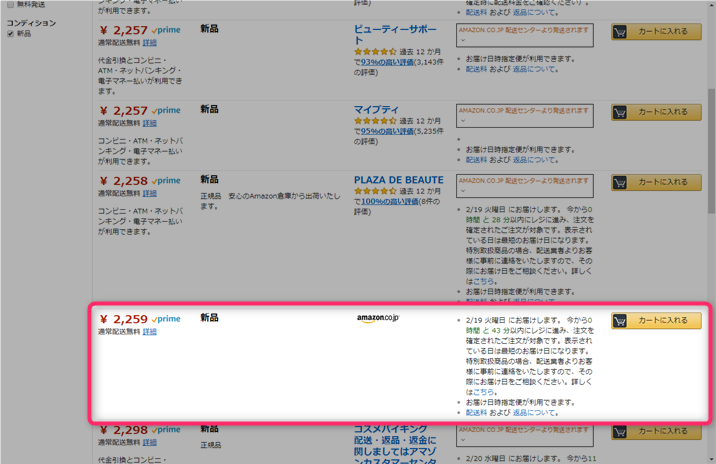Click the amazon.co.jp seller logo
Image resolution: width=716 pixels, height=464 pixels.
378,318
